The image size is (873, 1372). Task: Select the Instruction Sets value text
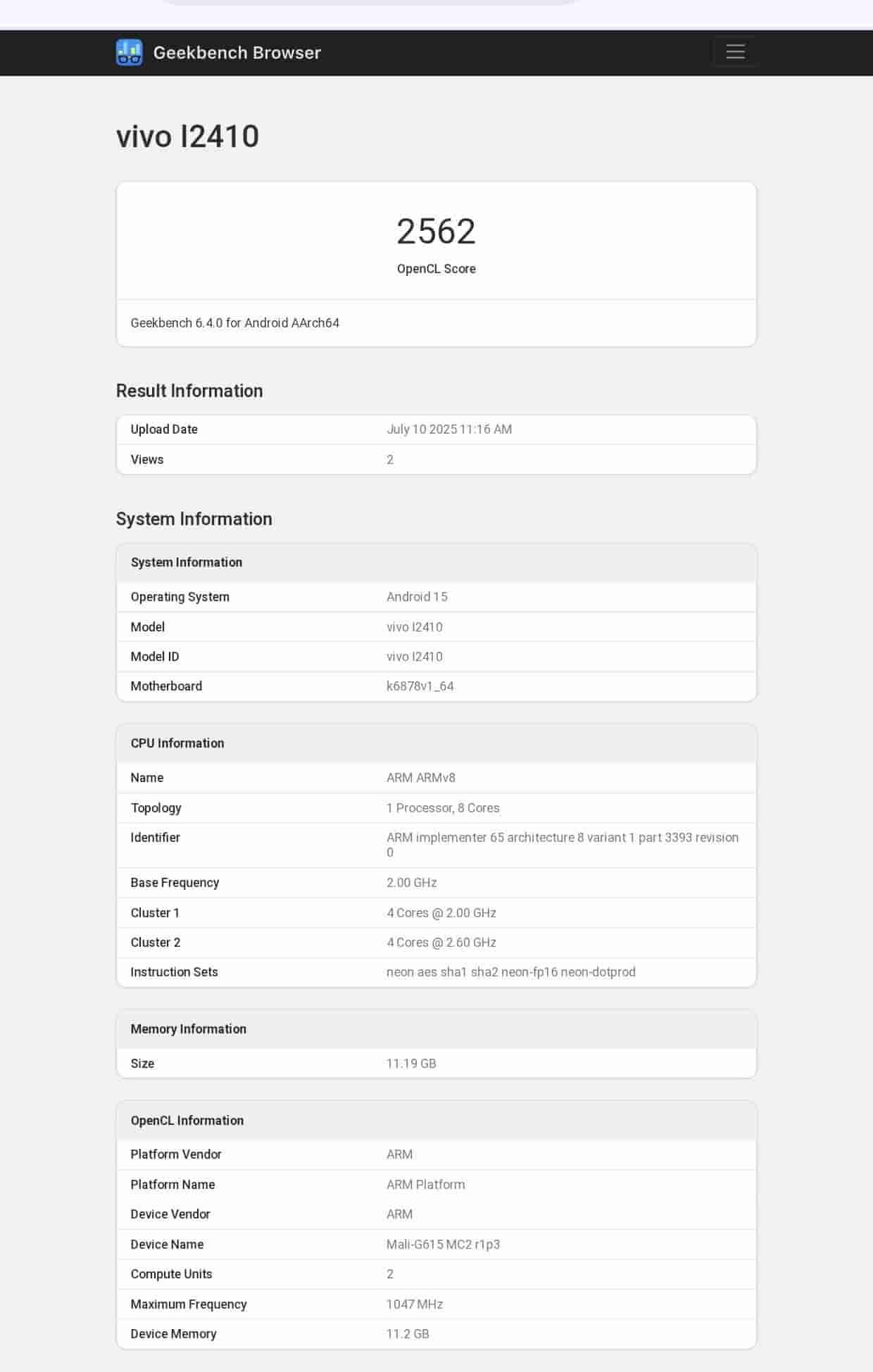pyautogui.click(x=510, y=972)
